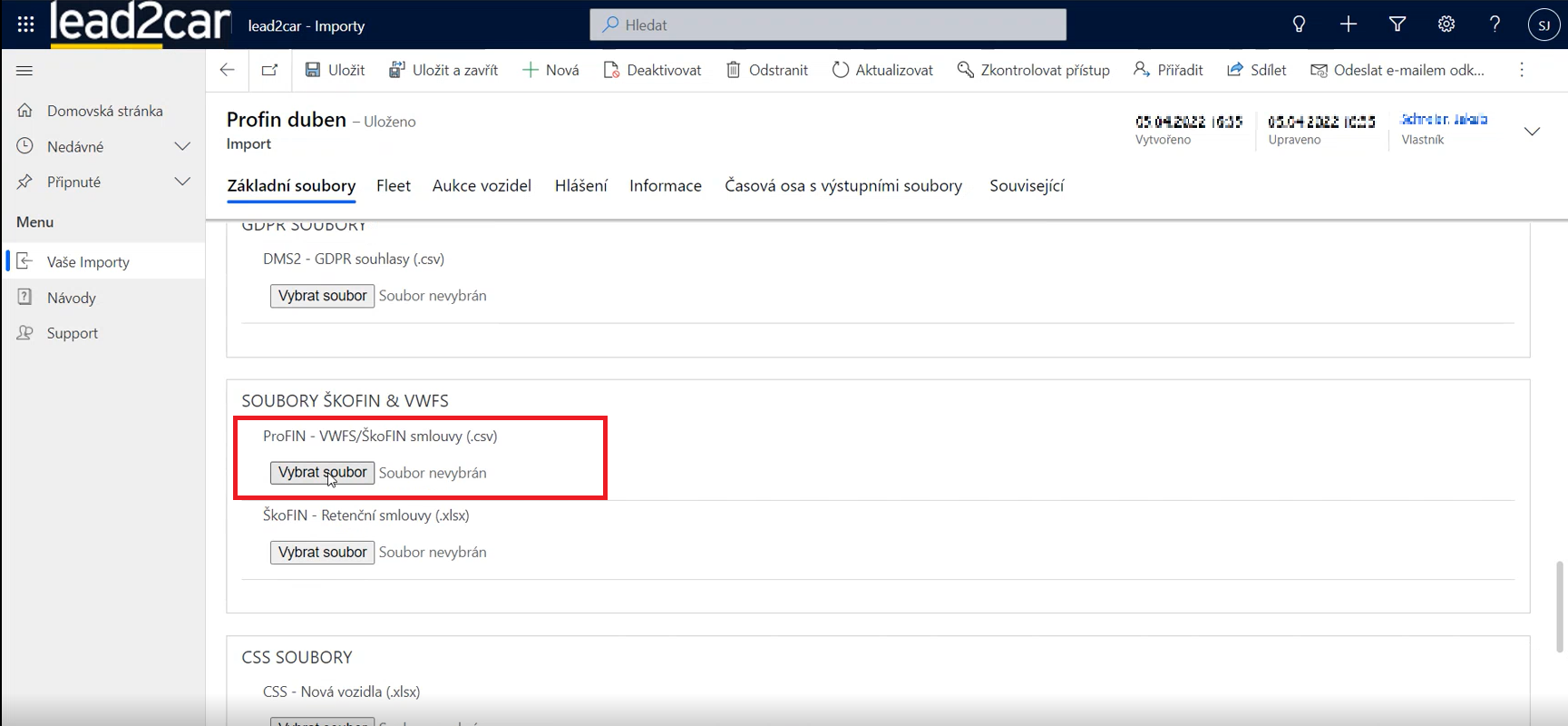The width and height of the screenshot is (1568, 726).
Task: Open the settings gear icon
Action: tap(1446, 25)
